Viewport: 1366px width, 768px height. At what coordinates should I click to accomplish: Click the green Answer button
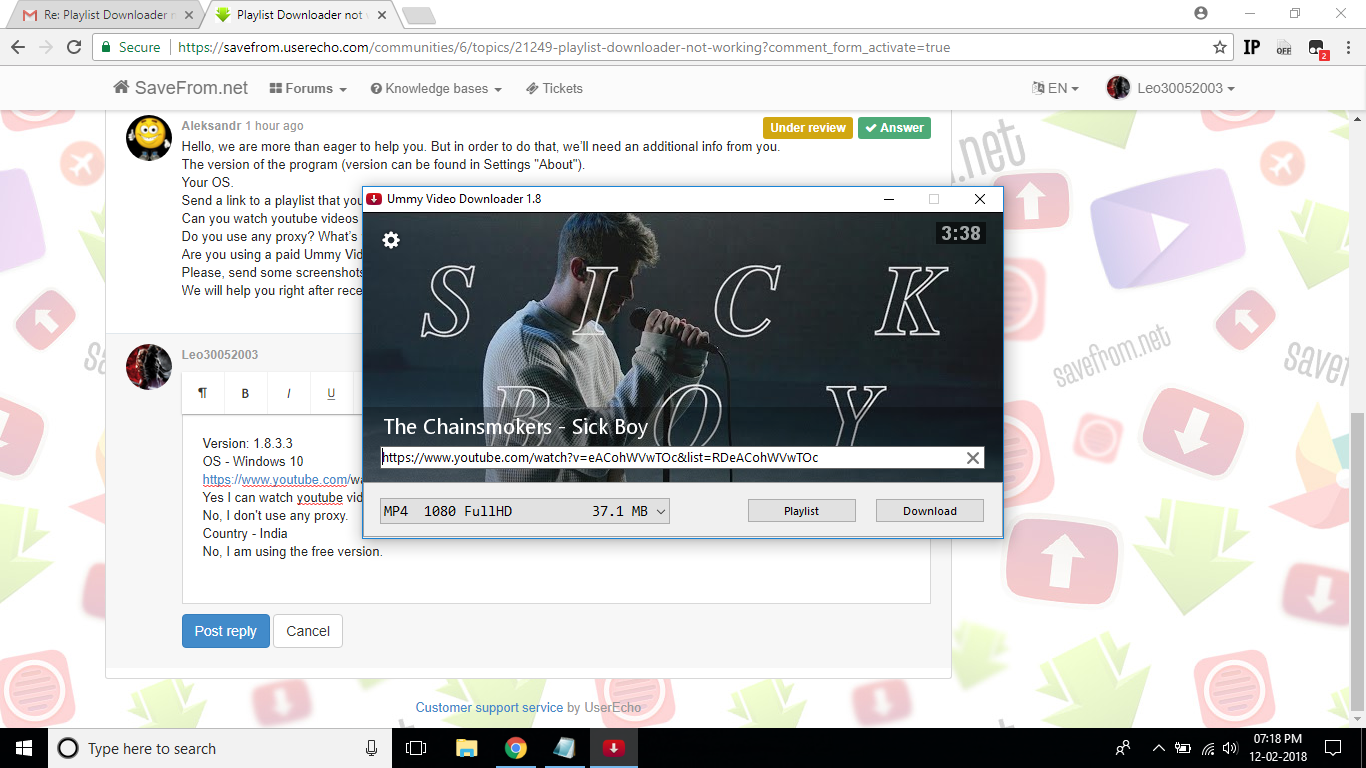894,128
